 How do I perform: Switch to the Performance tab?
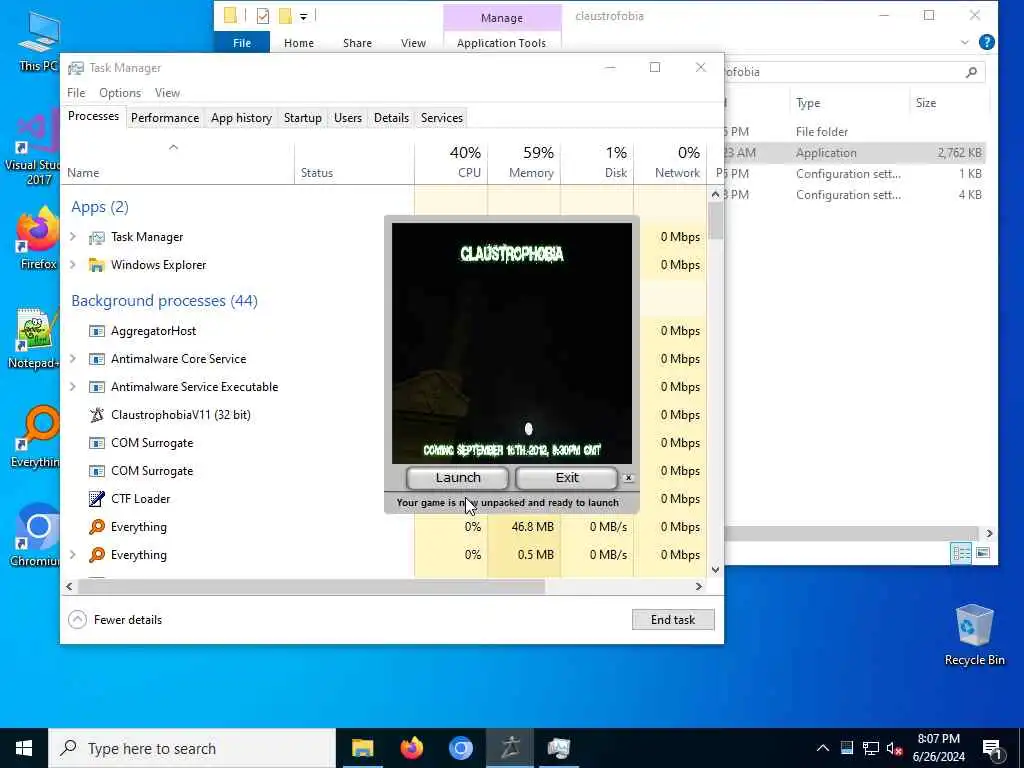click(165, 118)
